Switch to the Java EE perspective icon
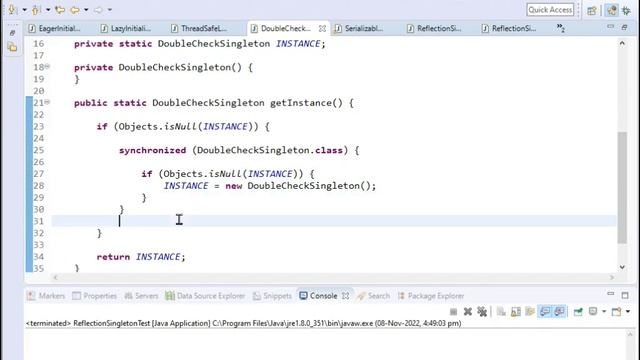 [611, 10]
